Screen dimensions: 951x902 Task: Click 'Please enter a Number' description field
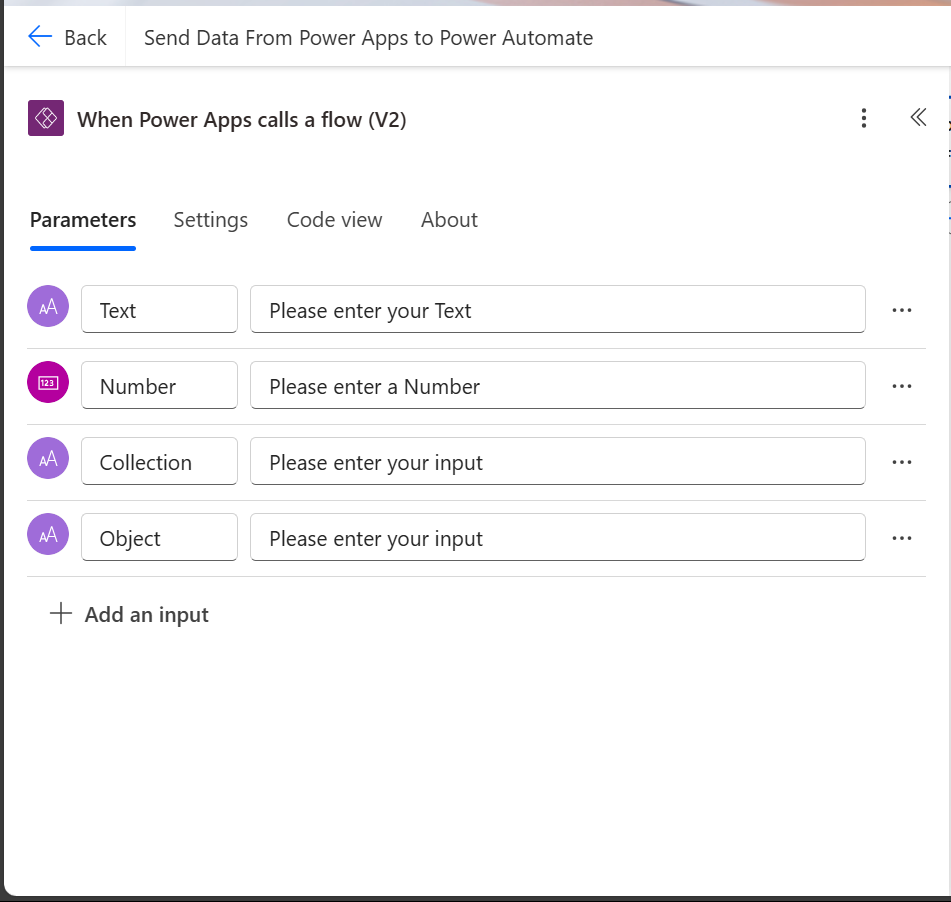[x=558, y=385]
